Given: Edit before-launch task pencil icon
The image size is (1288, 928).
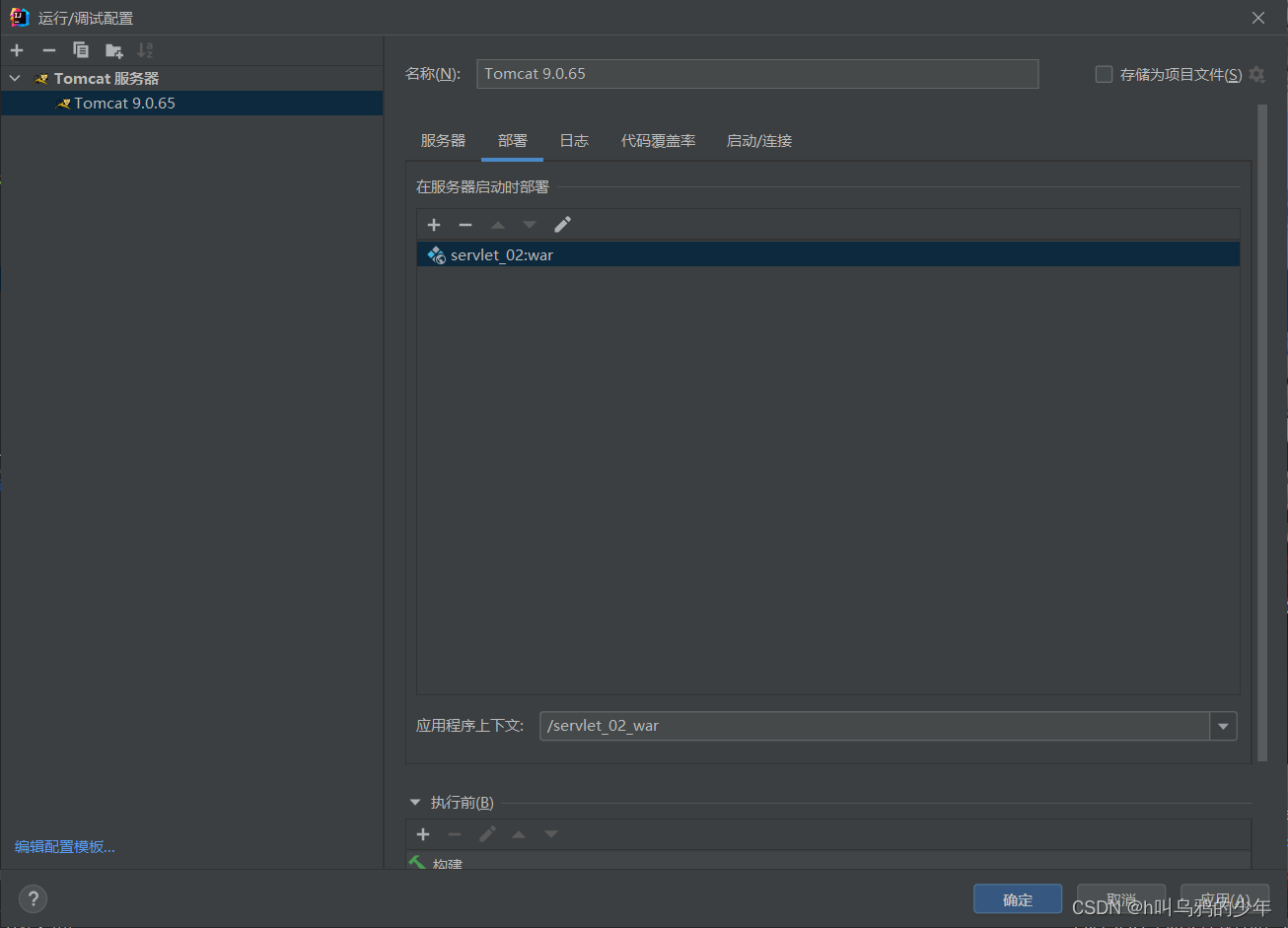Looking at the screenshot, I should [487, 834].
